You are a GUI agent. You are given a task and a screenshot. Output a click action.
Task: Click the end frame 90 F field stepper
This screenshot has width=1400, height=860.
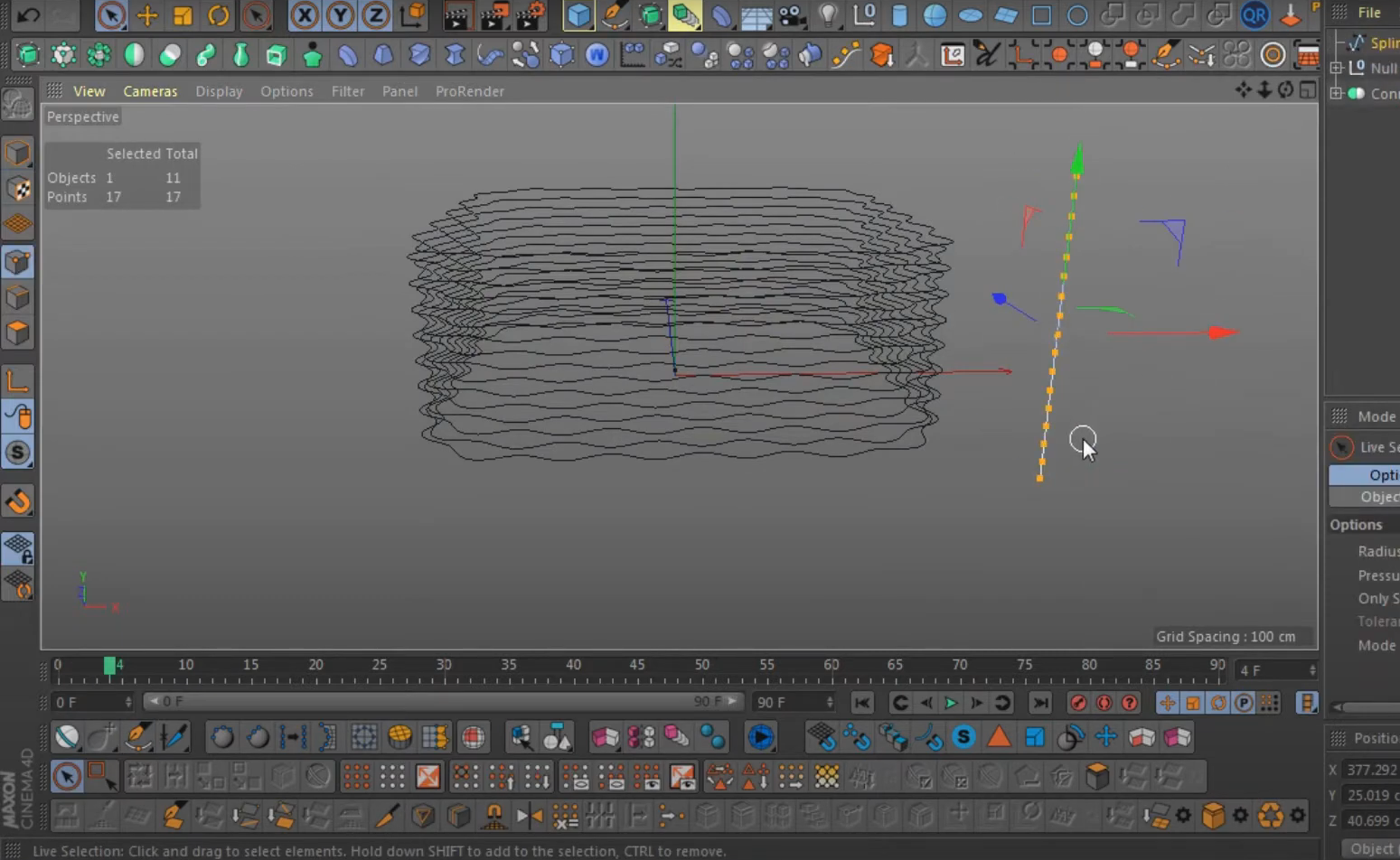pyautogui.click(x=830, y=702)
